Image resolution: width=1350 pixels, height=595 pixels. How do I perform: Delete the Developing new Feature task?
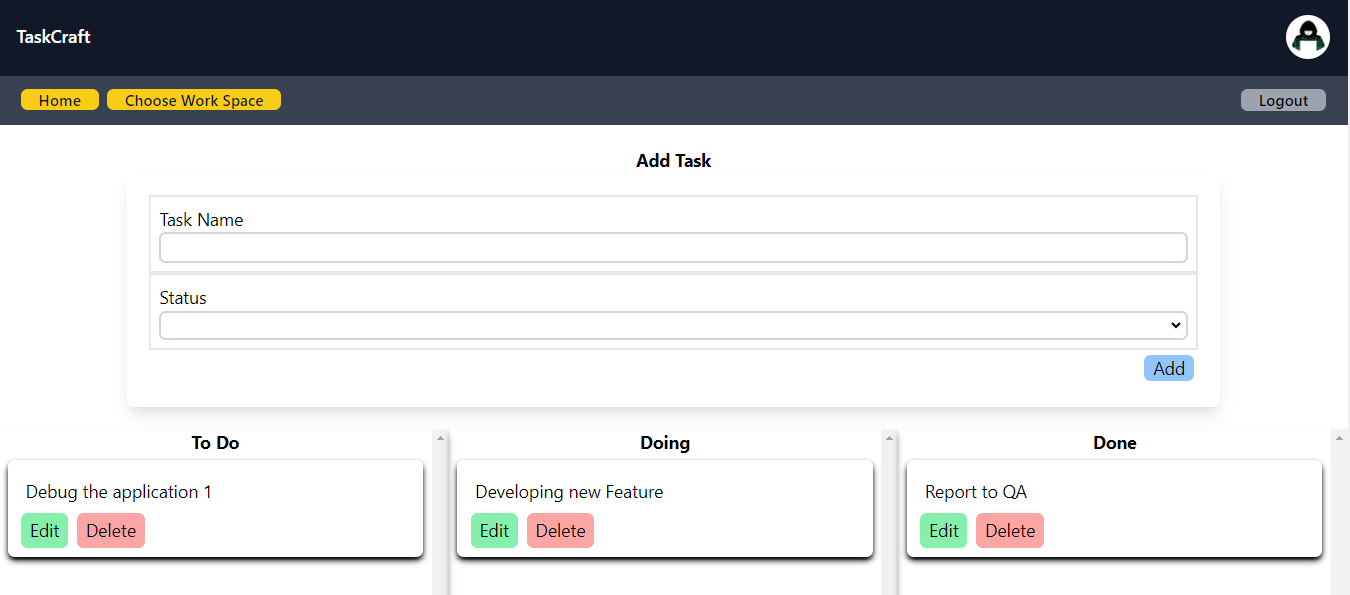pos(560,531)
